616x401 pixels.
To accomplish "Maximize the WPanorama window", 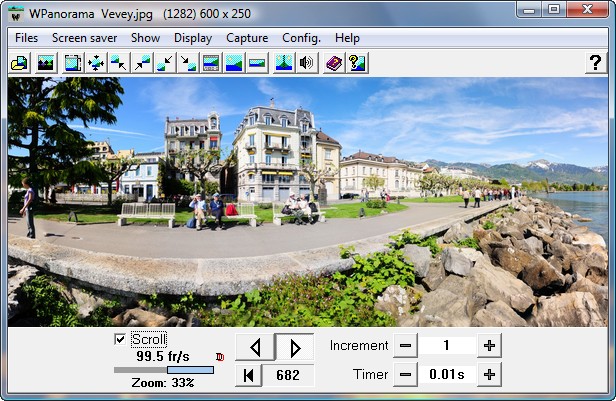I will [554, 9].
